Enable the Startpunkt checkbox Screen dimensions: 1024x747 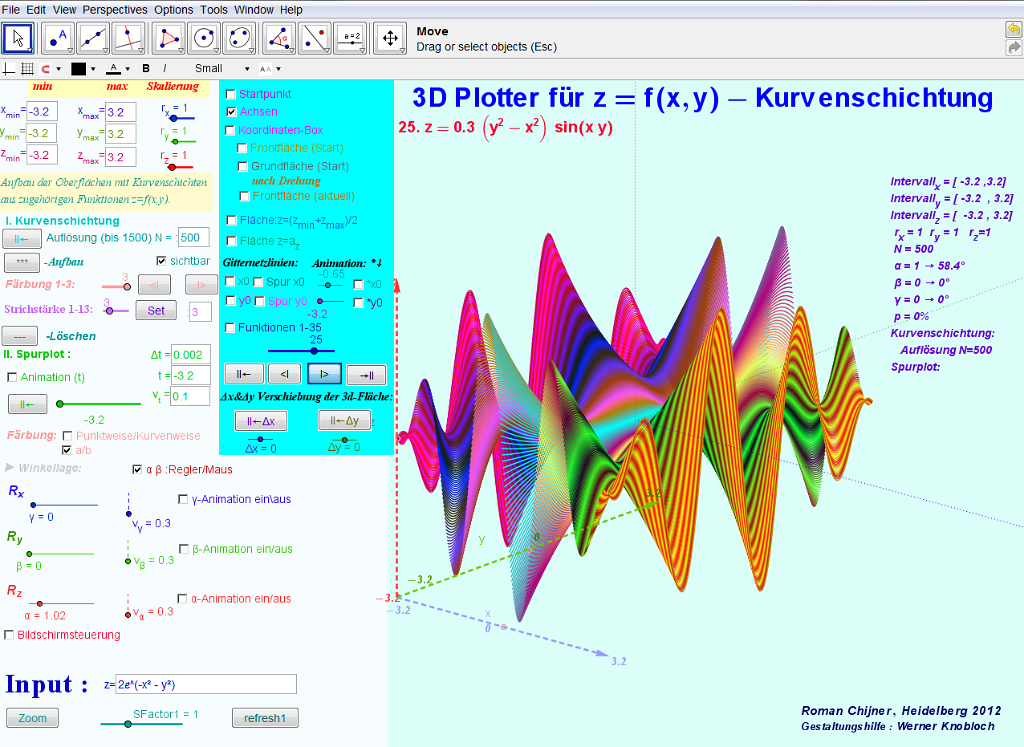point(231,94)
